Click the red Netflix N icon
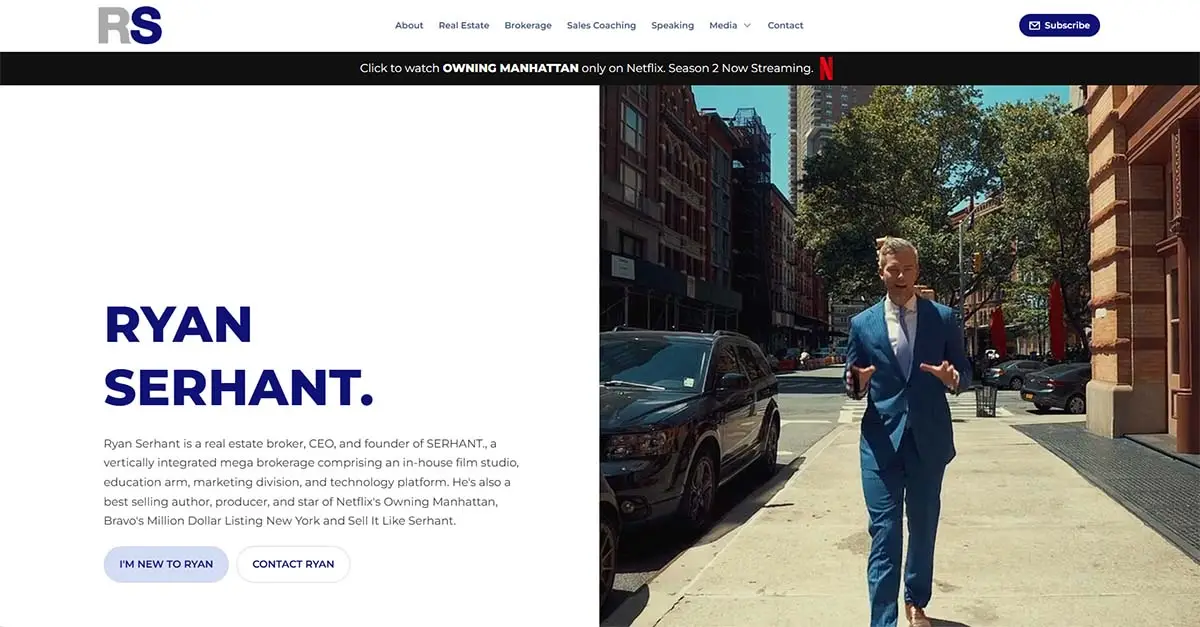Screen dimensions: 1200x627 tap(826, 68)
